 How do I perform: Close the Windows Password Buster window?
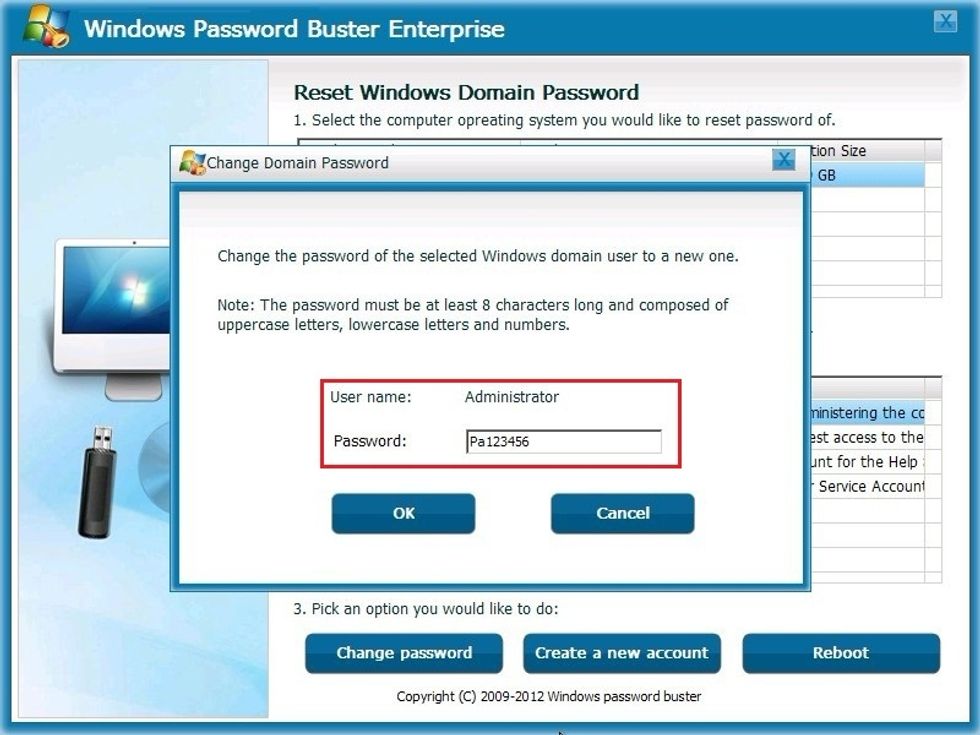click(946, 21)
